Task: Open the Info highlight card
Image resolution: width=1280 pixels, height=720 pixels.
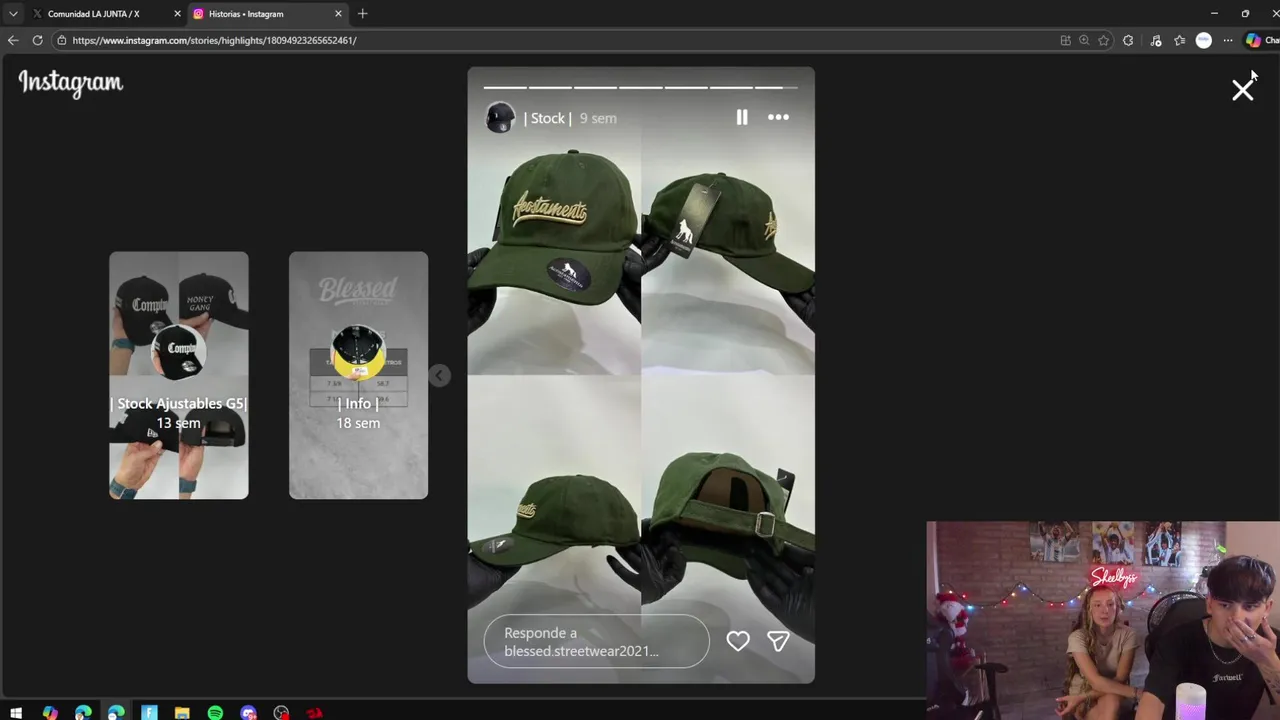Action: pyautogui.click(x=358, y=375)
